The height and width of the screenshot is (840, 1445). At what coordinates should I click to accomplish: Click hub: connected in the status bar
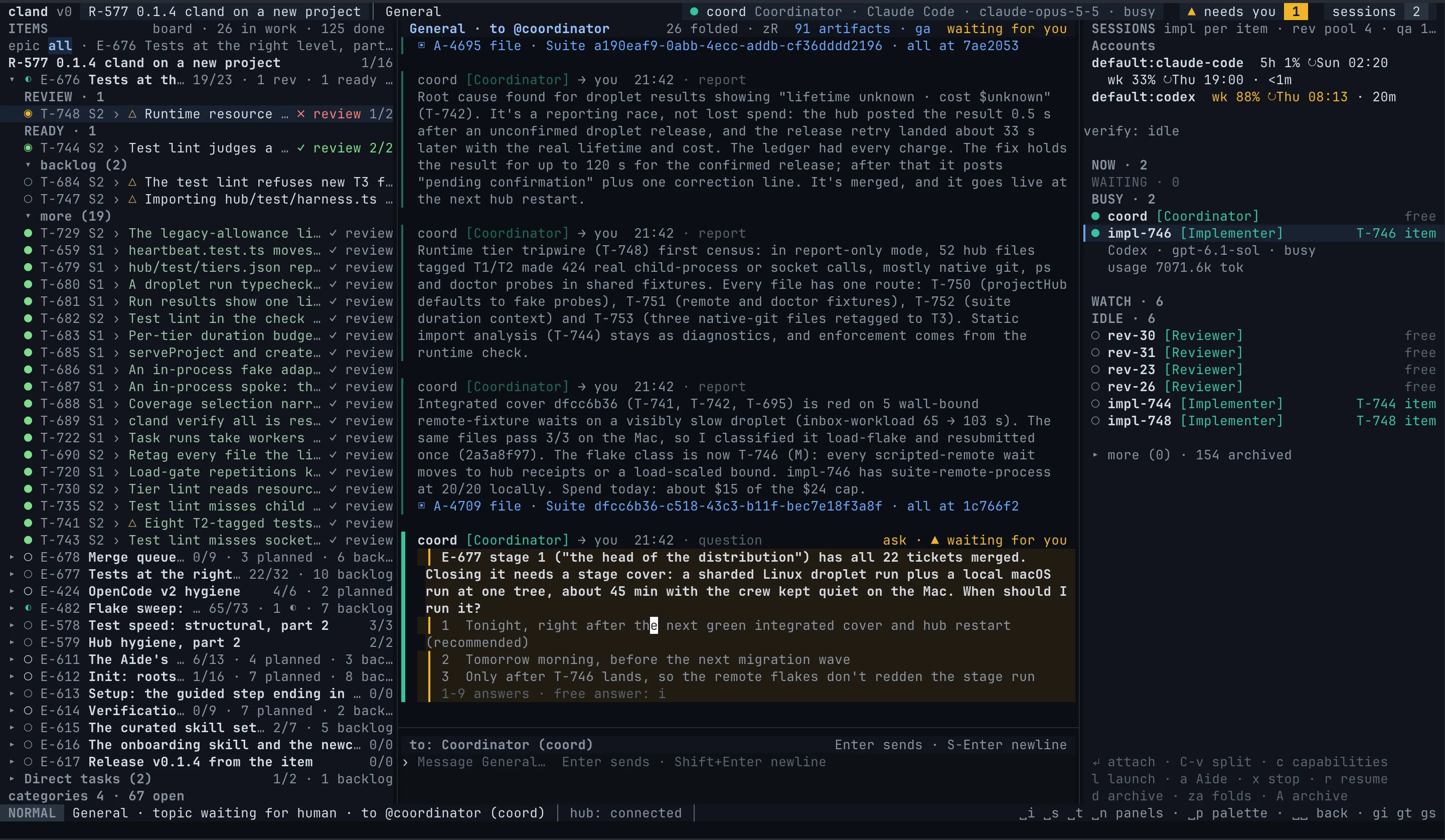click(x=625, y=813)
